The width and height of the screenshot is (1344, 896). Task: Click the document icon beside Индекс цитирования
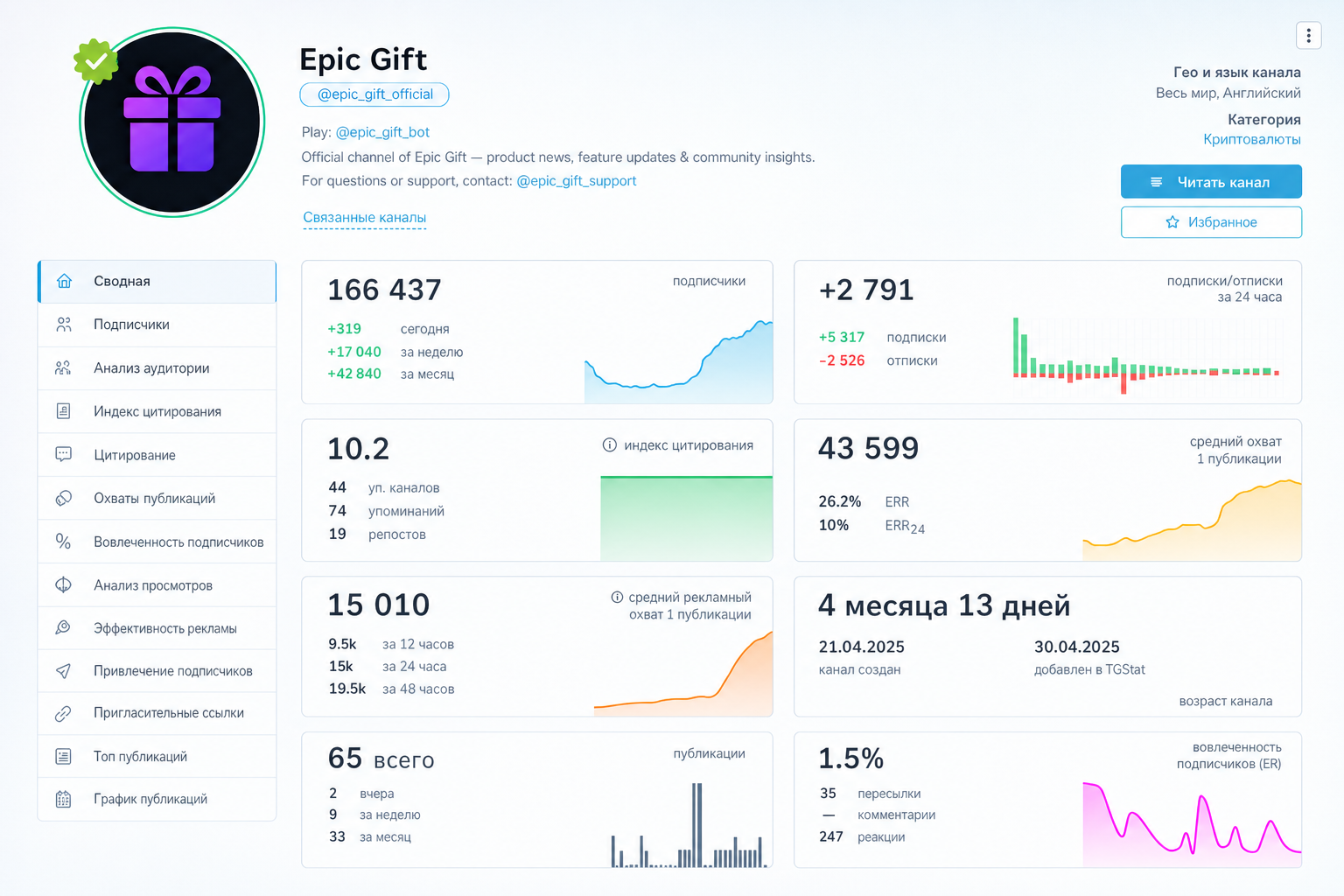[63, 411]
